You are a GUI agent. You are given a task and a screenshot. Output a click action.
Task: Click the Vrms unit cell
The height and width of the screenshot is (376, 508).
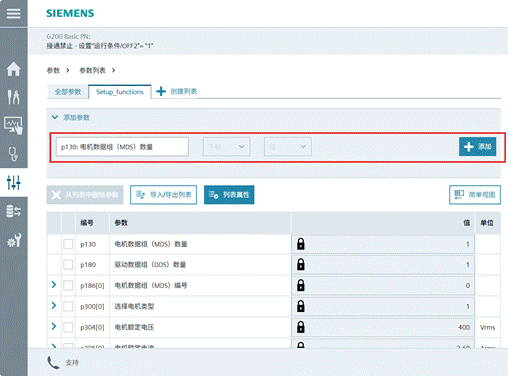487,327
